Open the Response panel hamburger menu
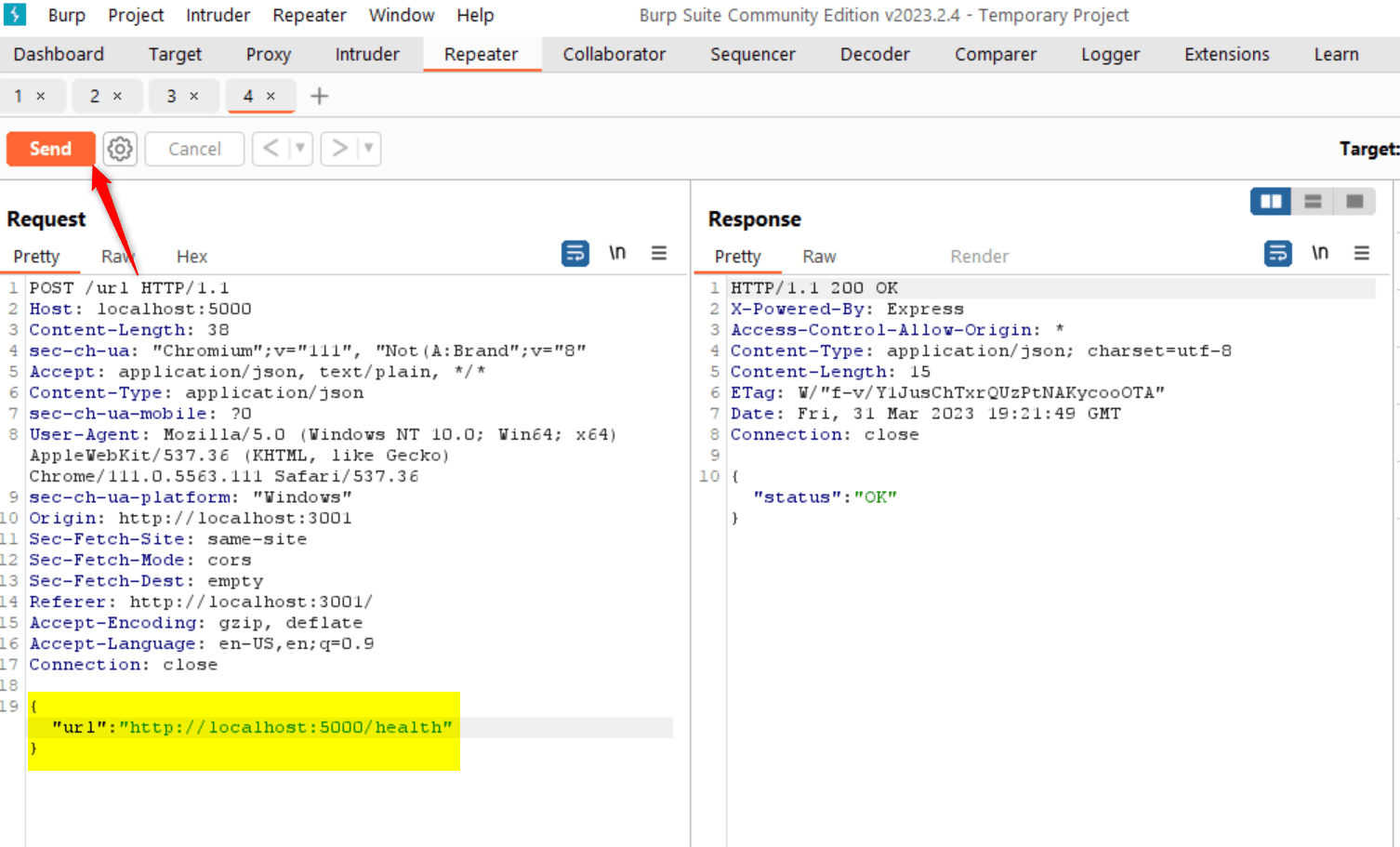 click(x=1362, y=253)
